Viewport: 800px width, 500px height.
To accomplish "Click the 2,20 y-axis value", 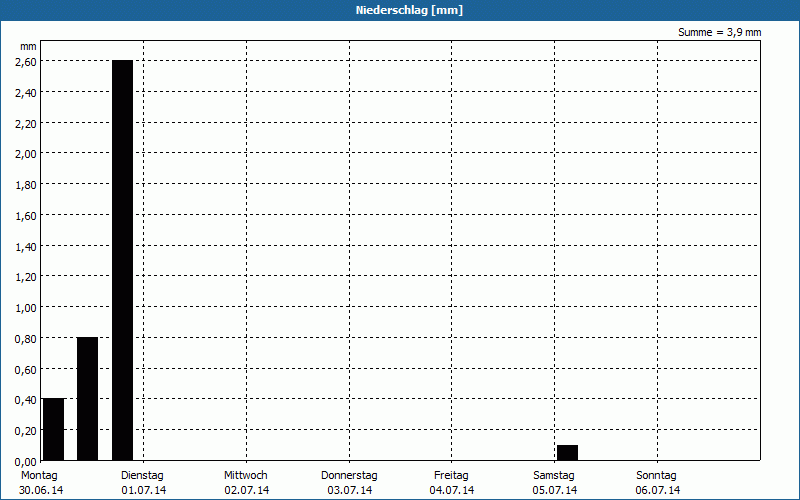I will point(26,123).
